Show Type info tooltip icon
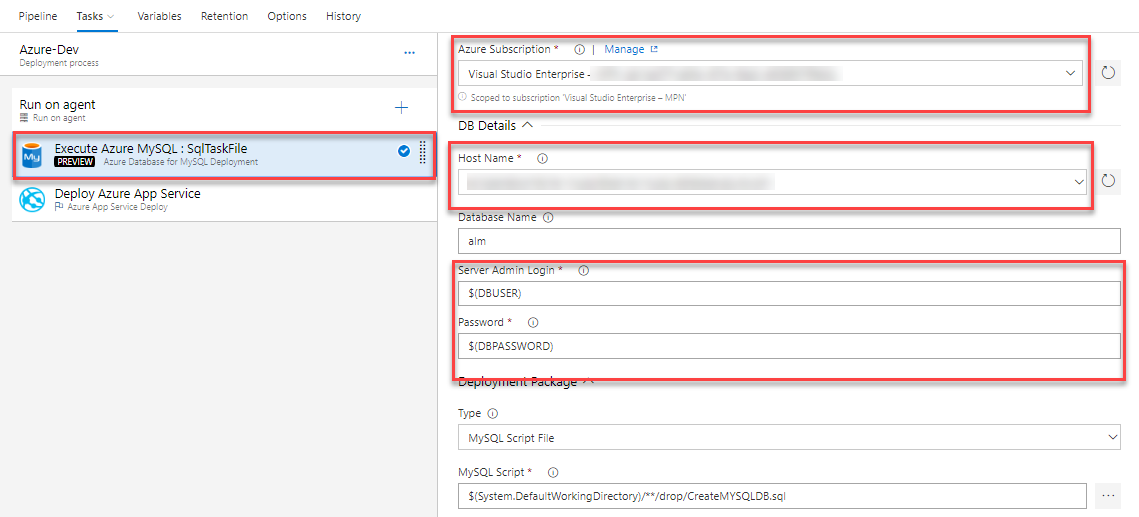The image size is (1139, 517). click(493, 413)
